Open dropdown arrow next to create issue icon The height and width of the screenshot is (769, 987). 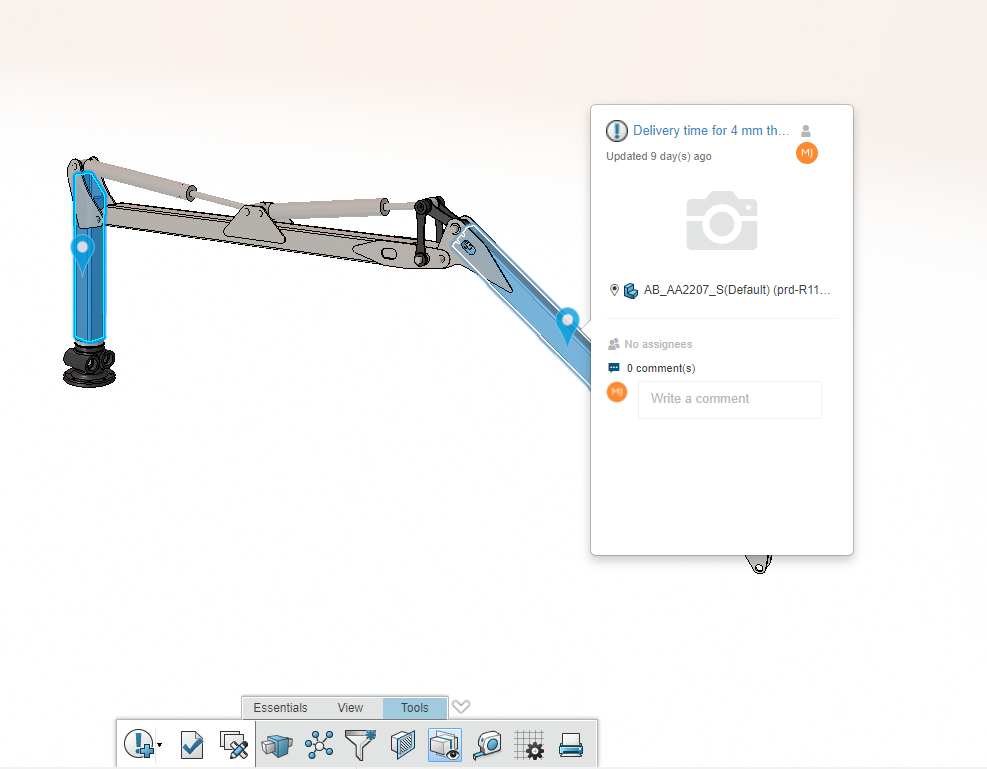point(159,745)
